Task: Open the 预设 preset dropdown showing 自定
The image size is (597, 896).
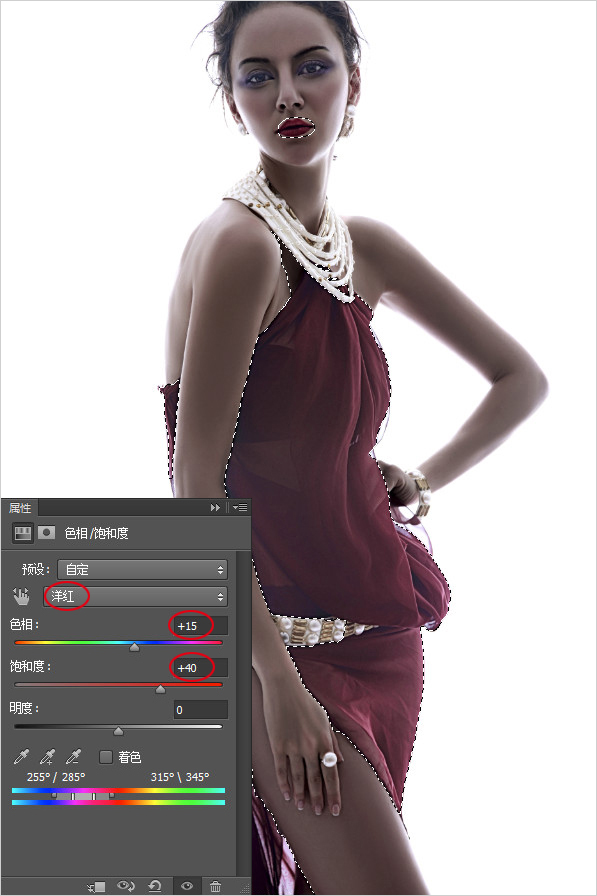Action: [x=142, y=569]
